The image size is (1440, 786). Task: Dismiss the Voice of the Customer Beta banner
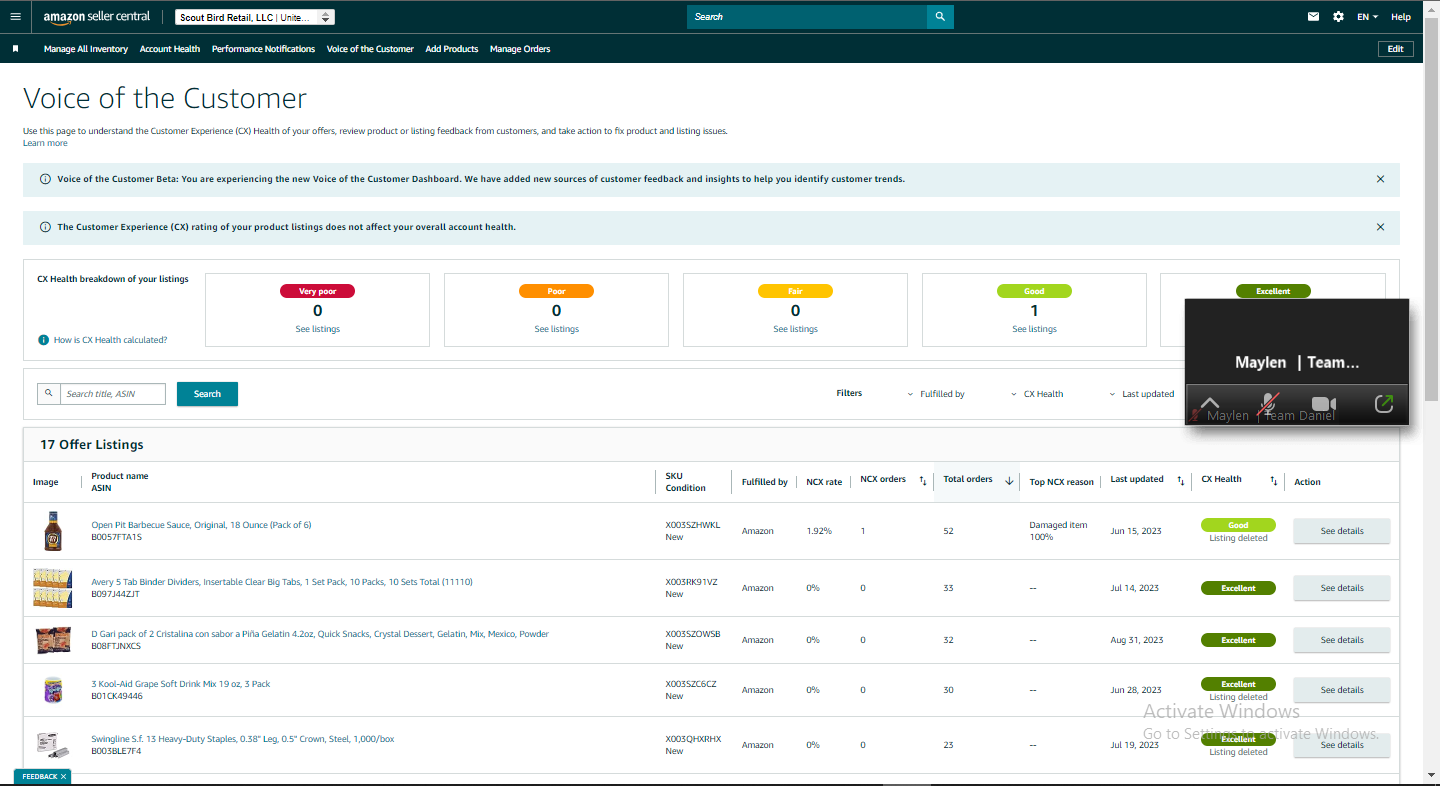point(1380,179)
